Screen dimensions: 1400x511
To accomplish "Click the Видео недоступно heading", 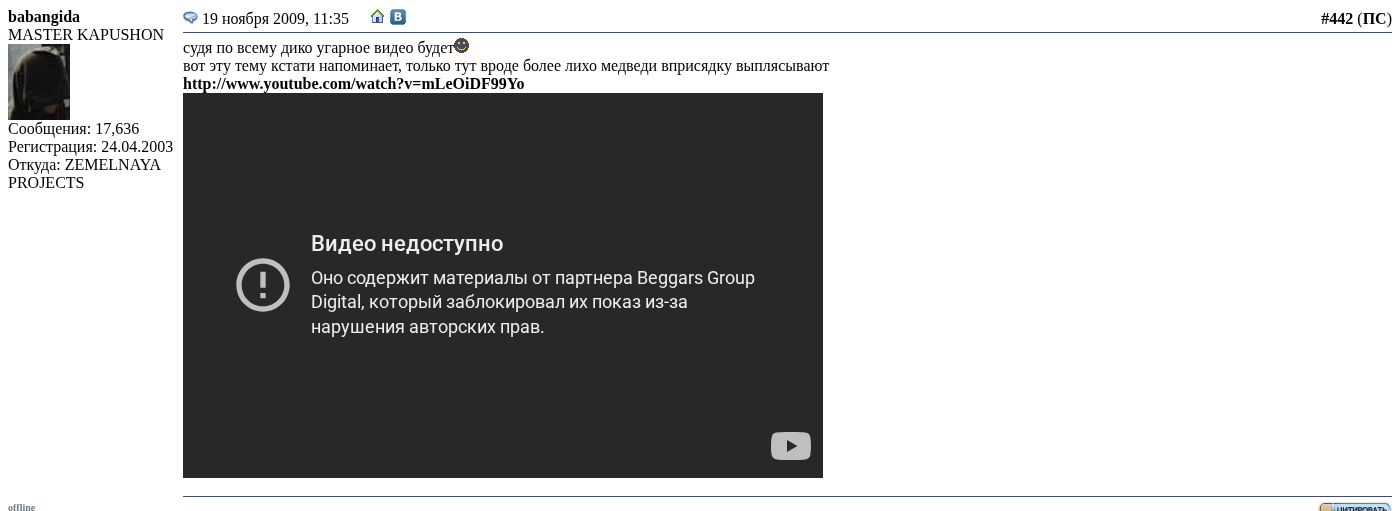I will (x=407, y=244).
